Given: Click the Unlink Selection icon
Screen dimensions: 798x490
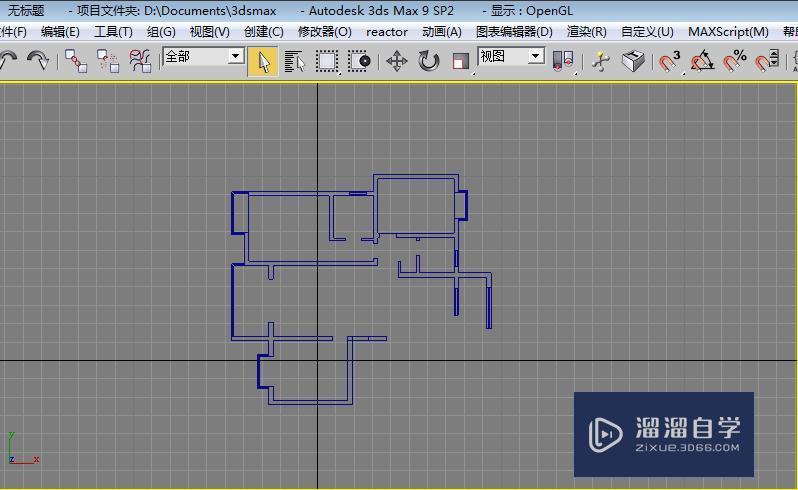Looking at the screenshot, I should pyautogui.click(x=108, y=61).
